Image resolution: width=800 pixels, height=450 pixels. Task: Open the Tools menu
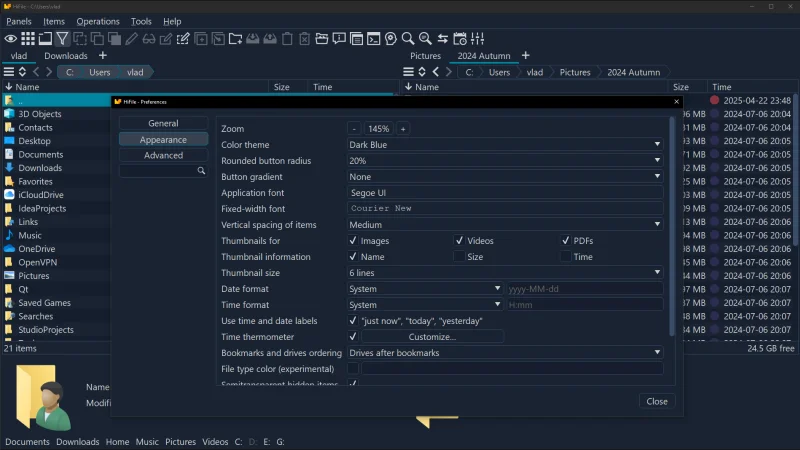141,21
